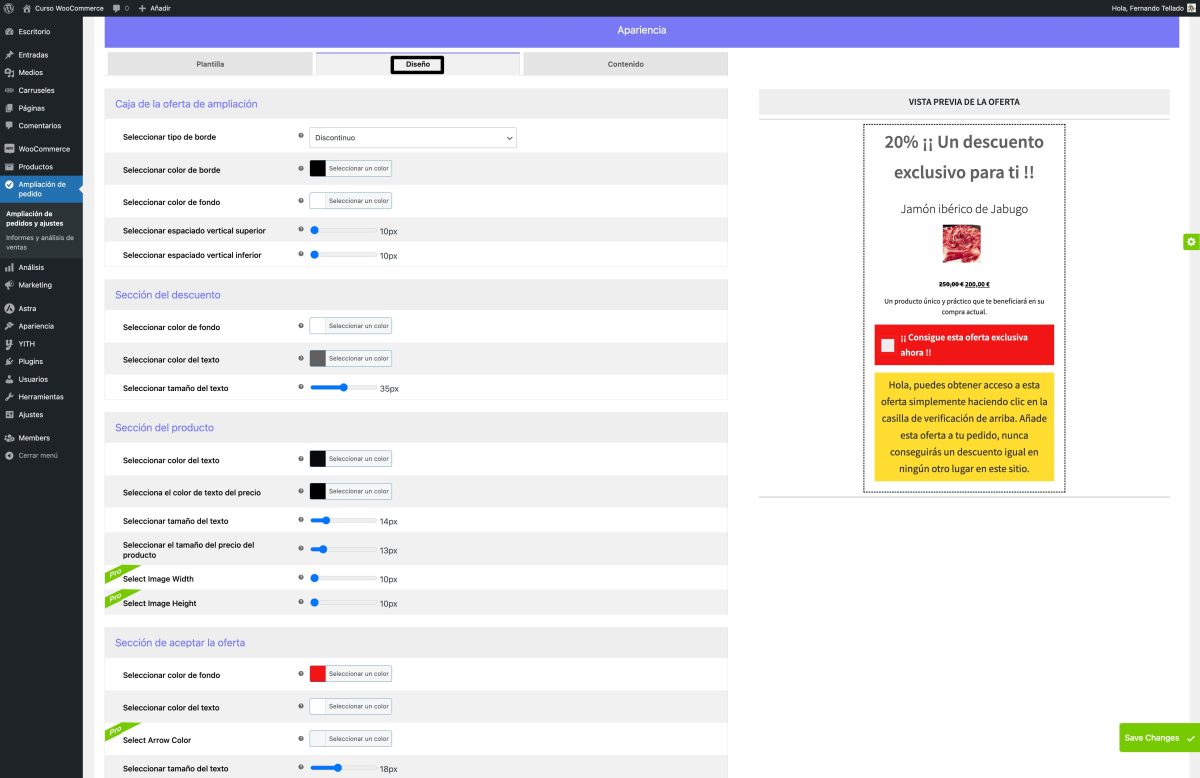Click the red background color swatch

tap(318, 674)
